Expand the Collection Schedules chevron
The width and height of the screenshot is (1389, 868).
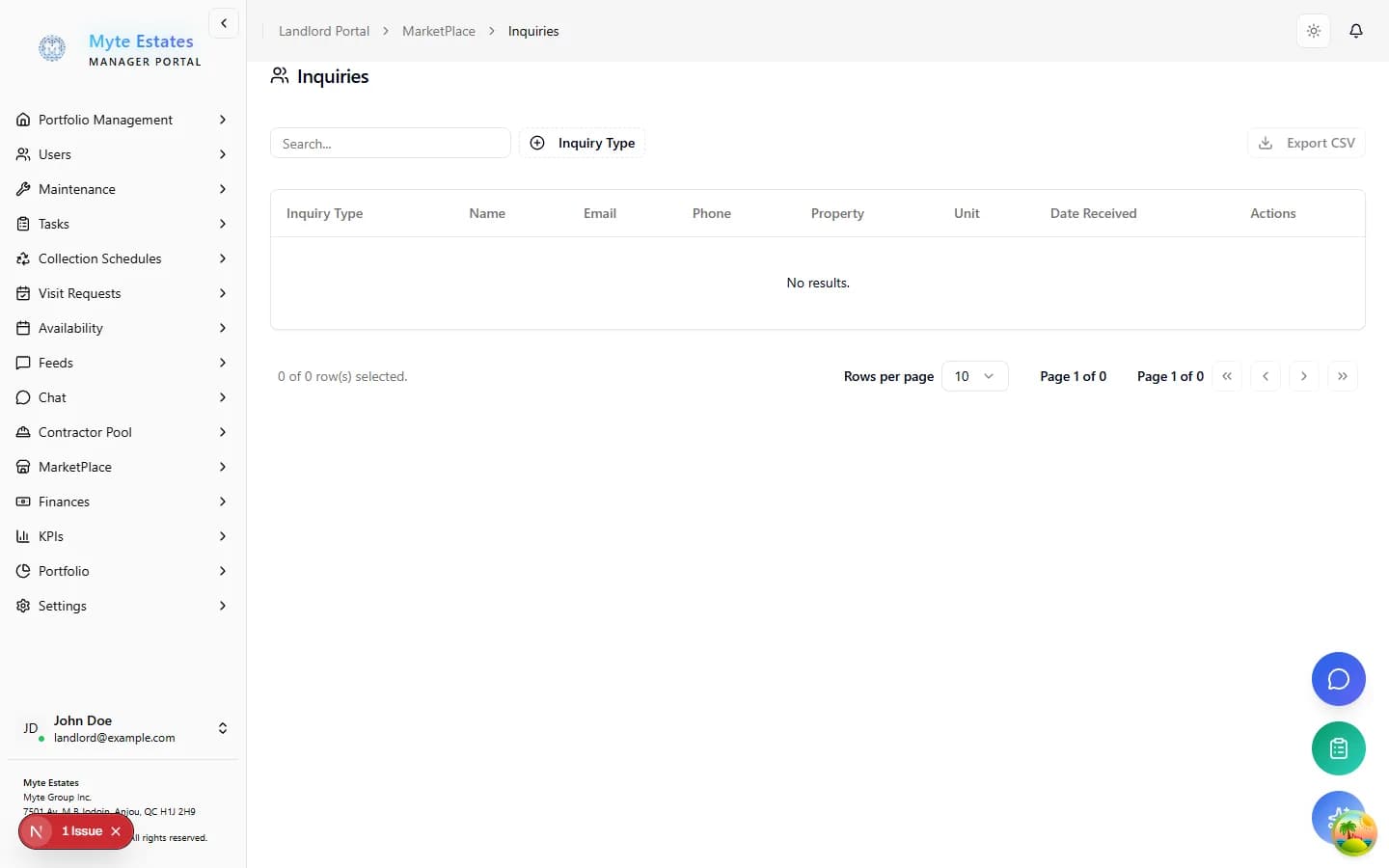tap(223, 258)
